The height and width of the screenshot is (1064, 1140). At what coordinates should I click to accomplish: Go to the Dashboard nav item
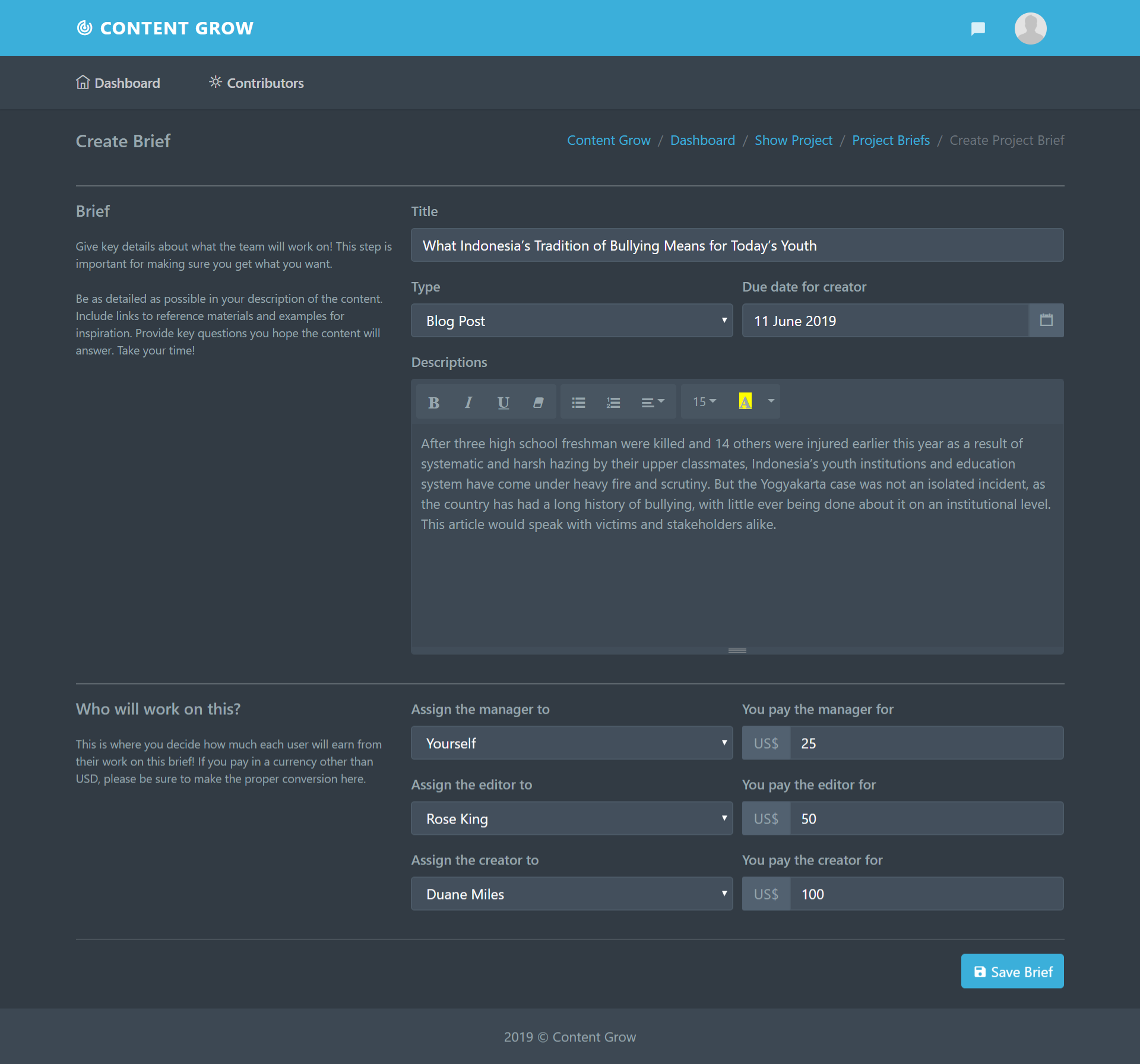(118, 83)
